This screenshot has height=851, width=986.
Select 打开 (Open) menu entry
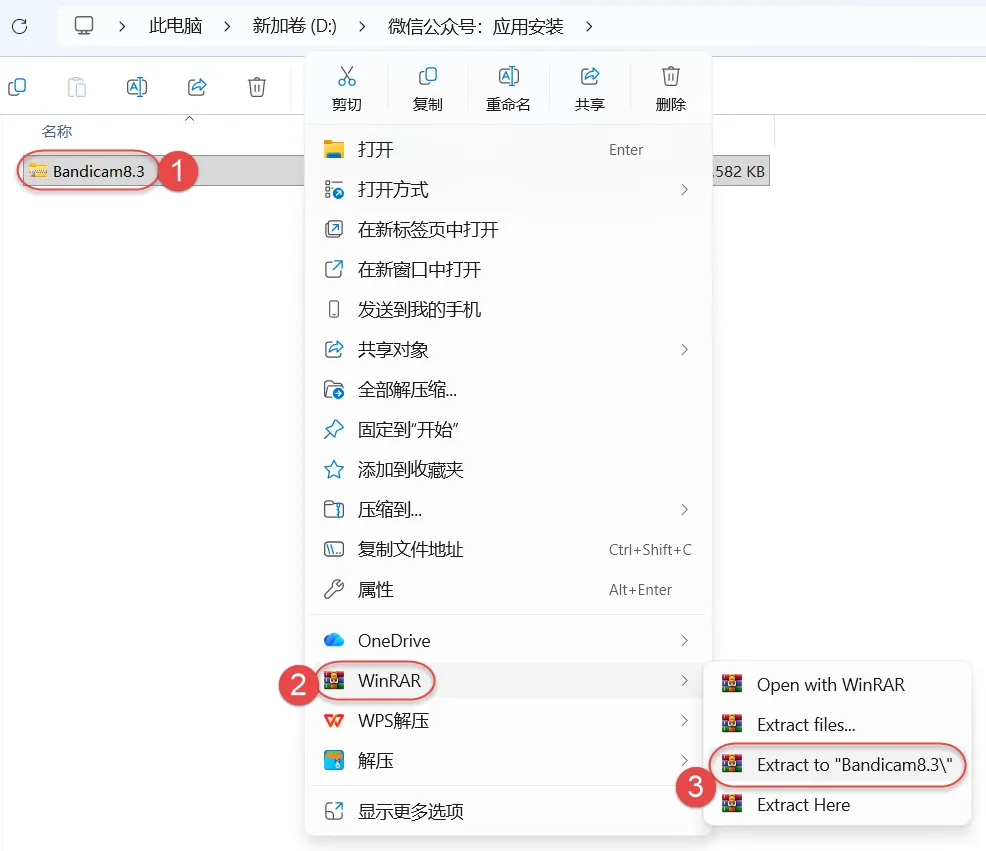point(508,150)
